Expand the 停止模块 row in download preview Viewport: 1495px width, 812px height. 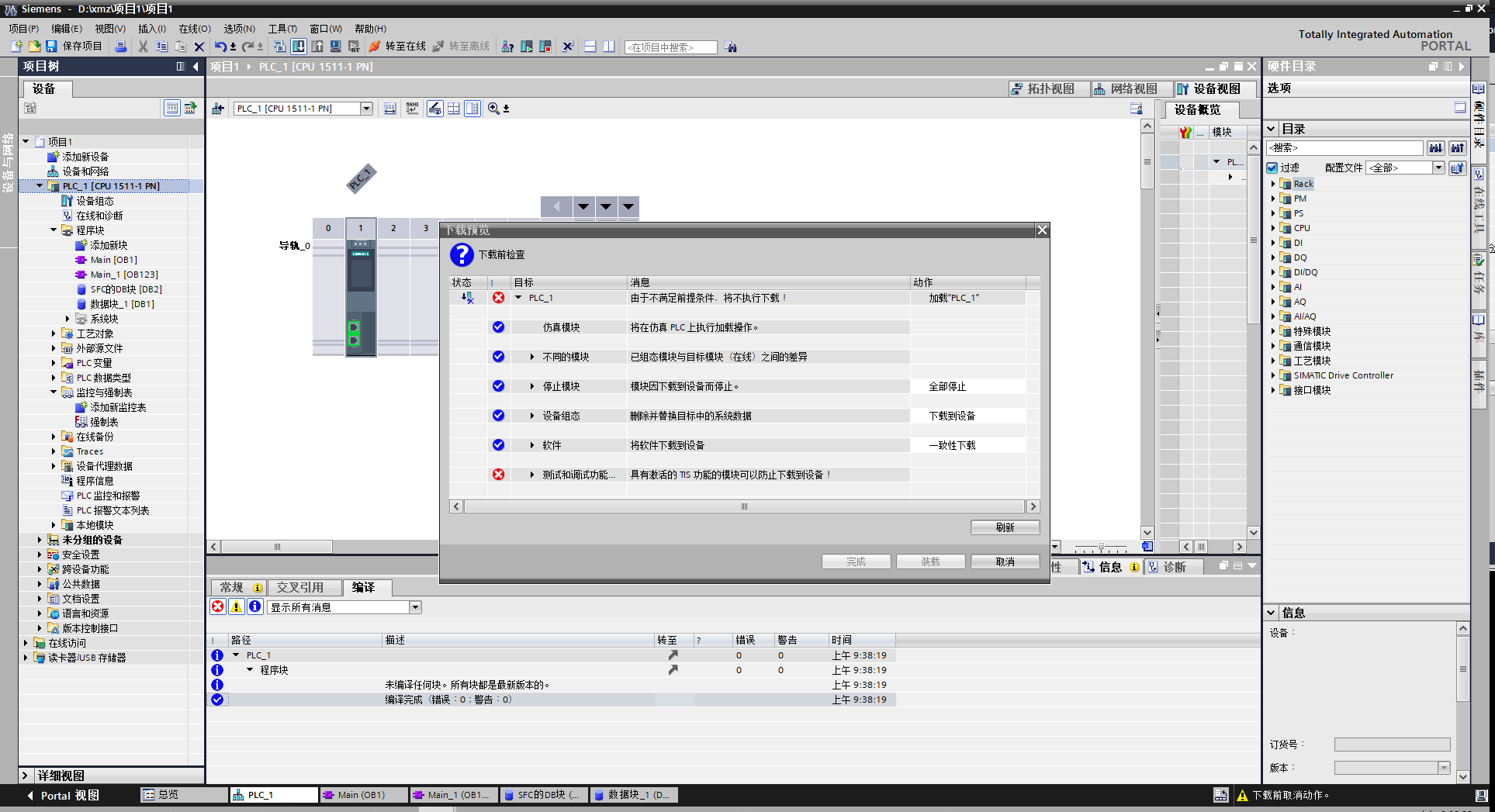(532, 386)
